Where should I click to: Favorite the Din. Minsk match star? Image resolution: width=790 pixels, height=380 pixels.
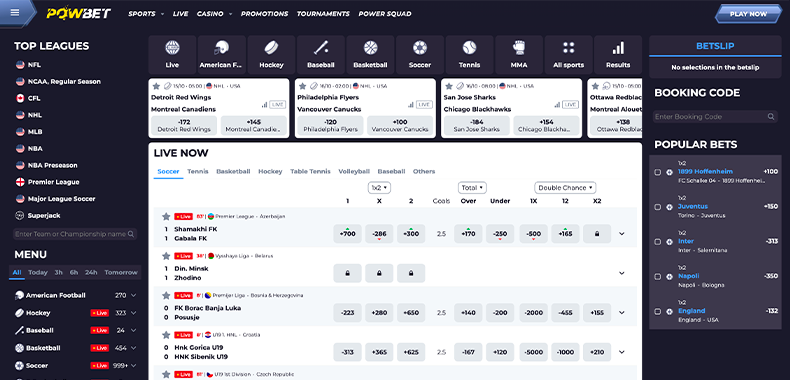tap(166, 256)
